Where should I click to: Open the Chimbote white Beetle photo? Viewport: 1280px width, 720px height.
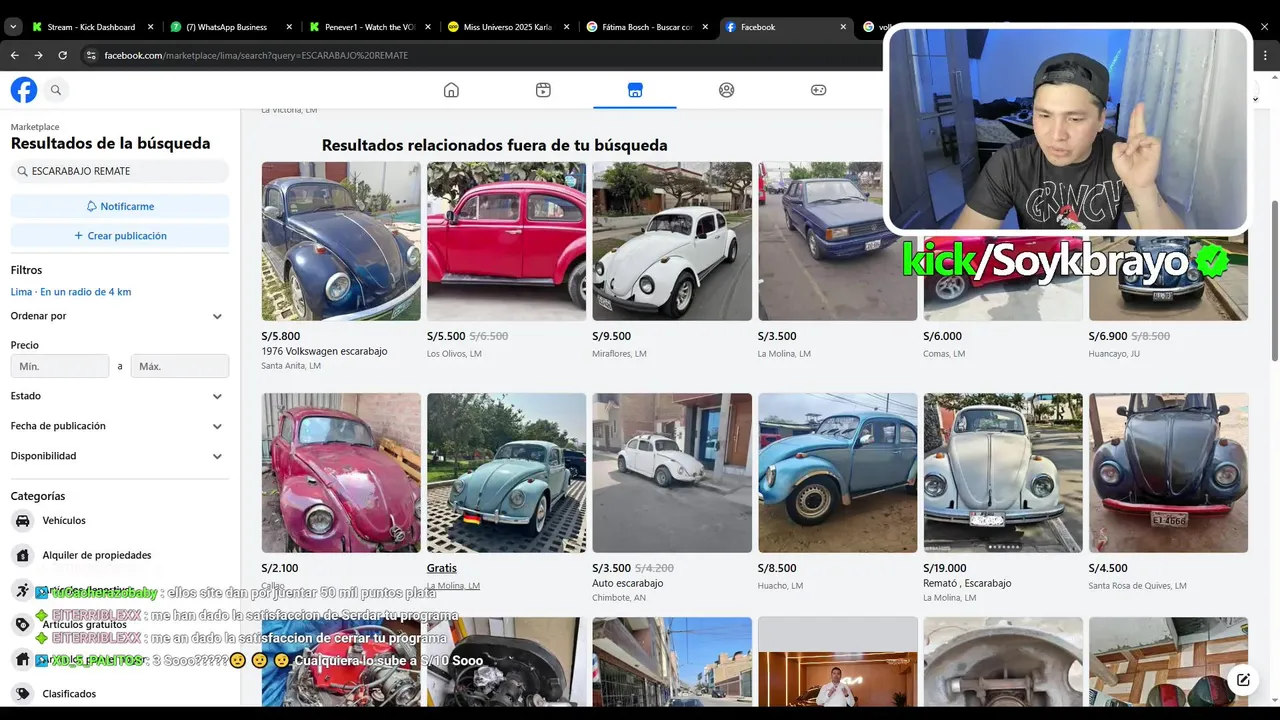coord(672,473)
